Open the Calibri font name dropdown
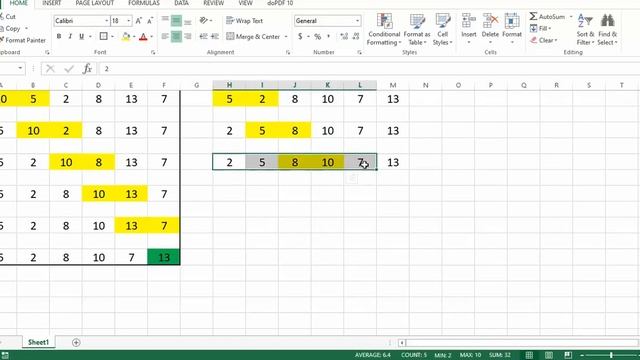 coord(107,21)
